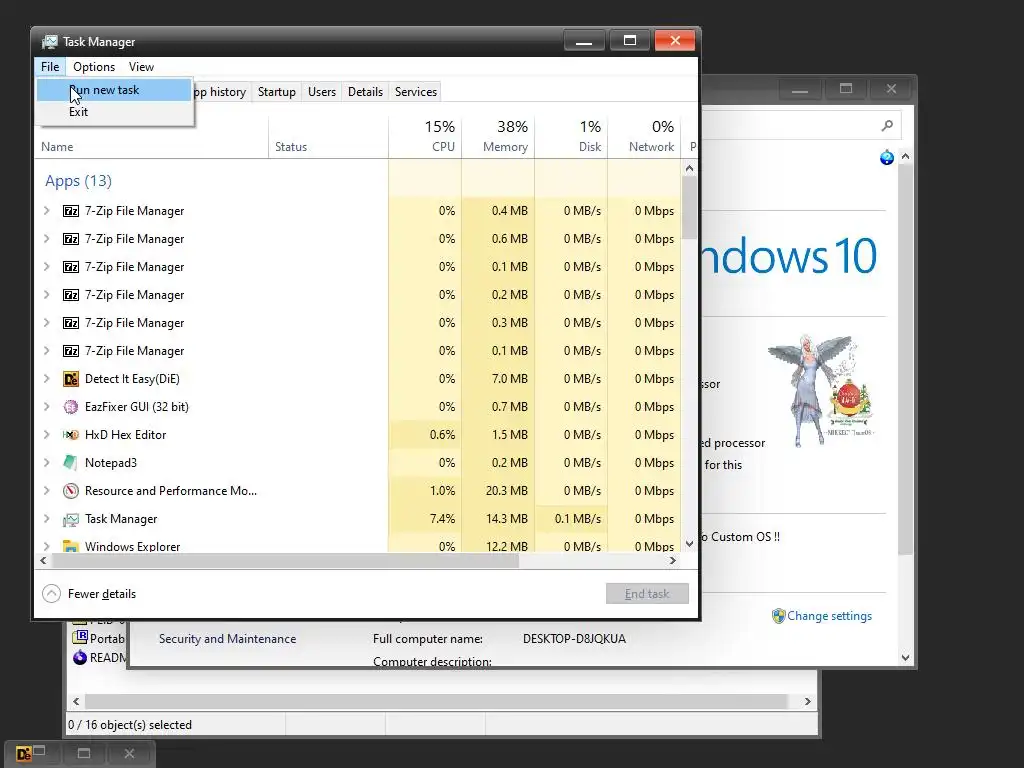Click the 7-Zip icon in the 0.3 MB row
1024x768 pixels.
(x=71, y=323)
